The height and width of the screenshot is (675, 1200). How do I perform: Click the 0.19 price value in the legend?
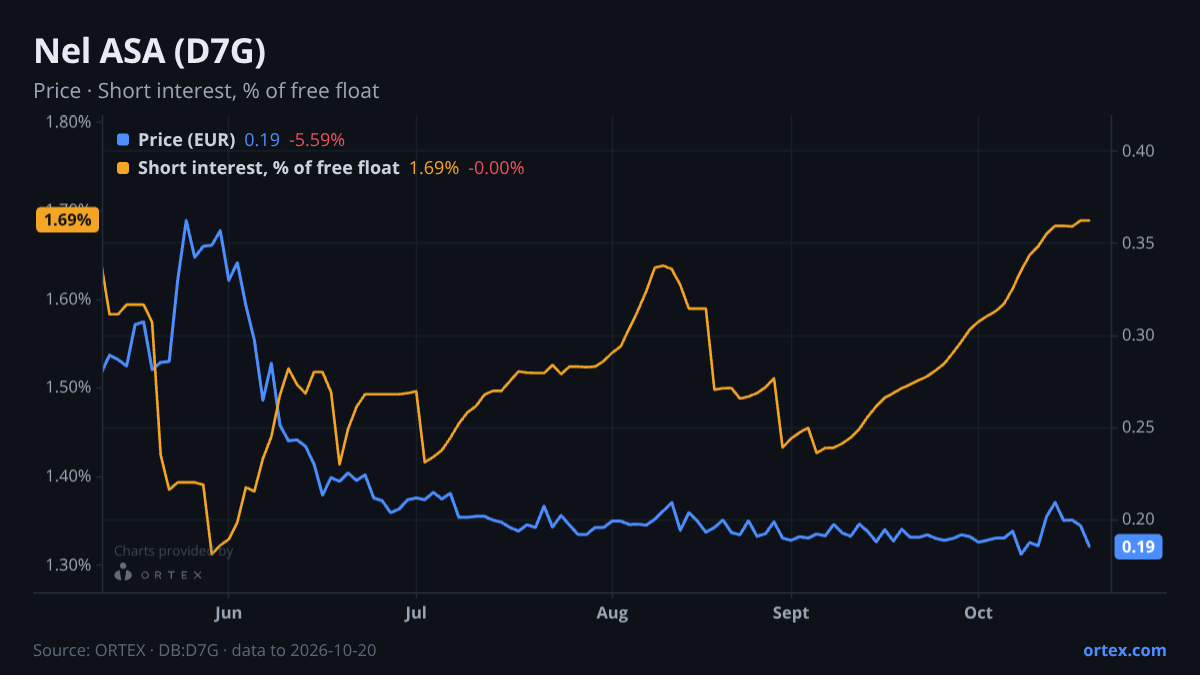(x=262, y=140)
